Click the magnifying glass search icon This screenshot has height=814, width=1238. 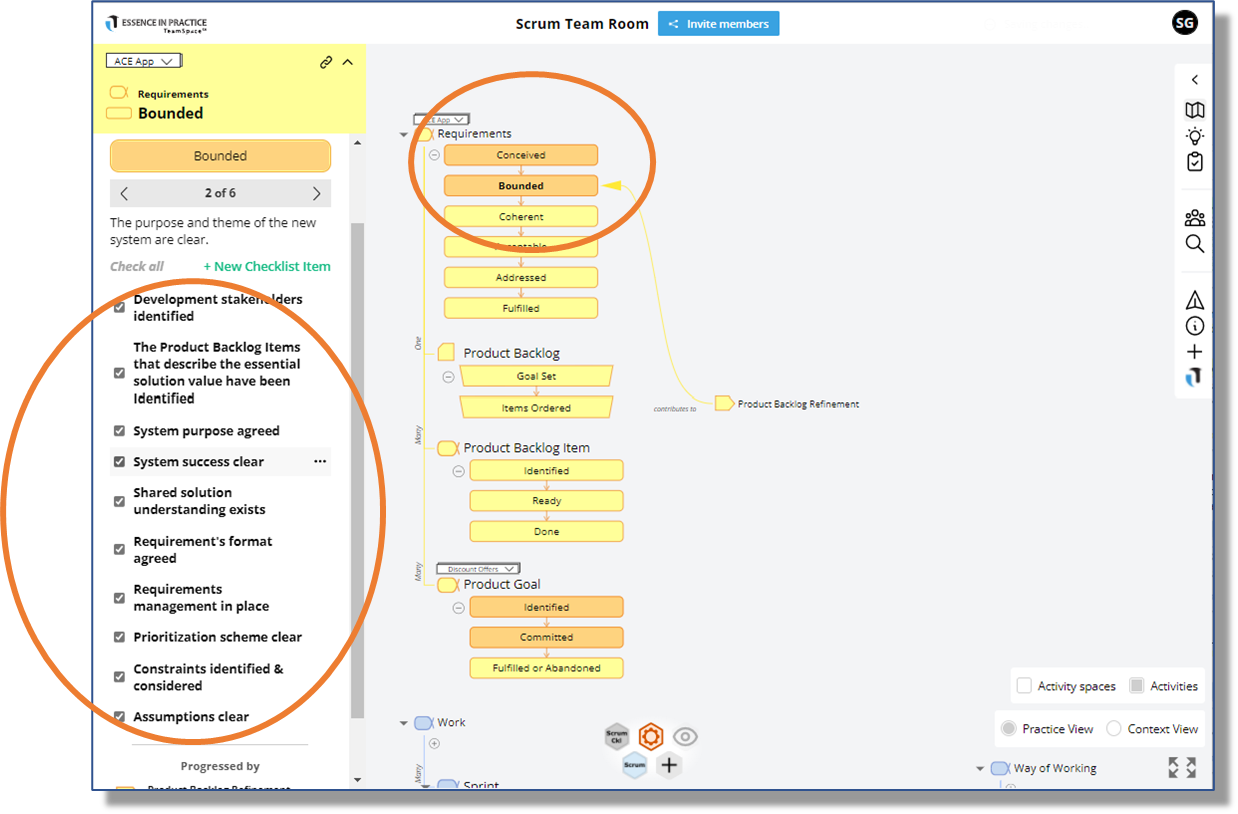tap(1194, 244)
